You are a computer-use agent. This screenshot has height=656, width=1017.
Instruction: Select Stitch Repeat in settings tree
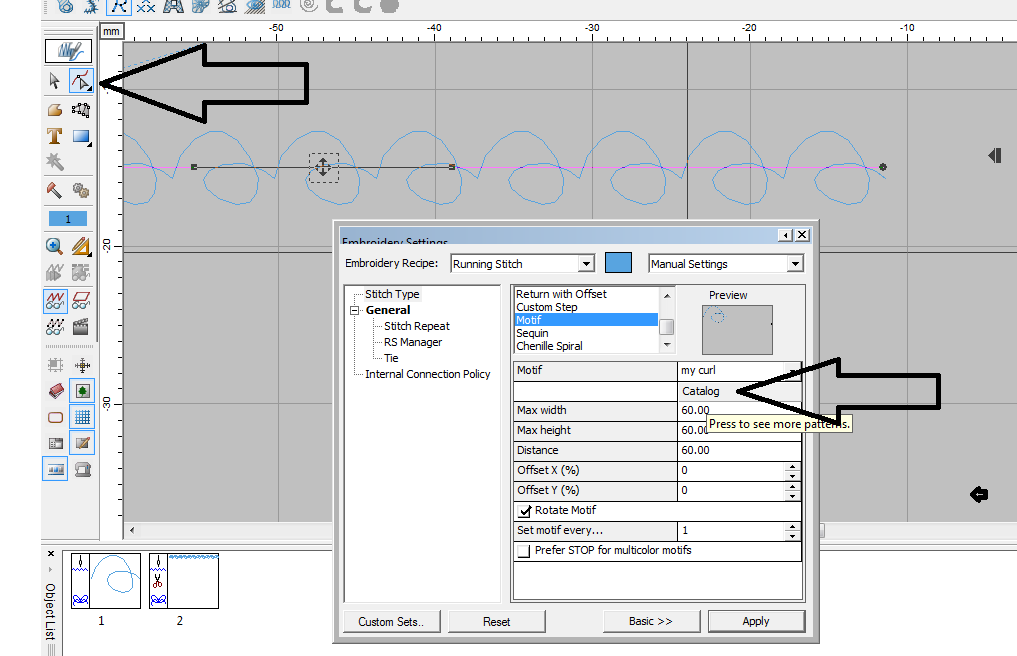tap(417, 326)
